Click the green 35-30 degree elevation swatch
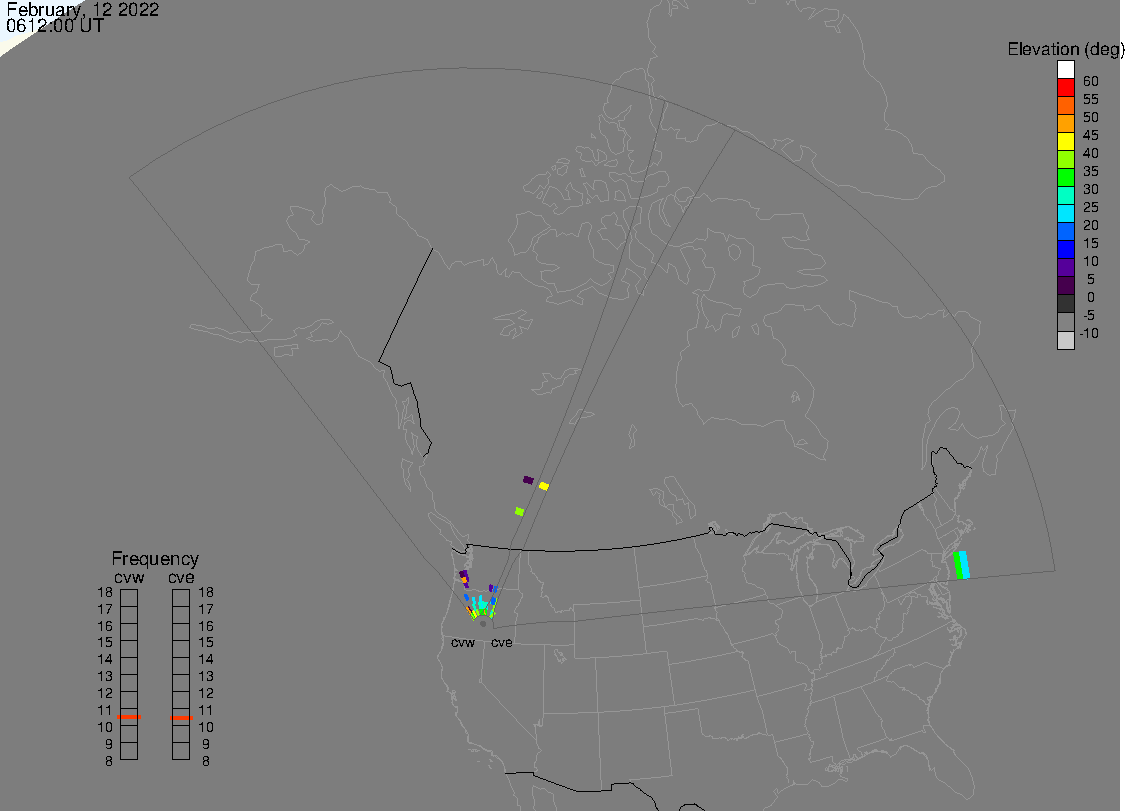The image size is (1125, 811). (x=1065, y=177)
